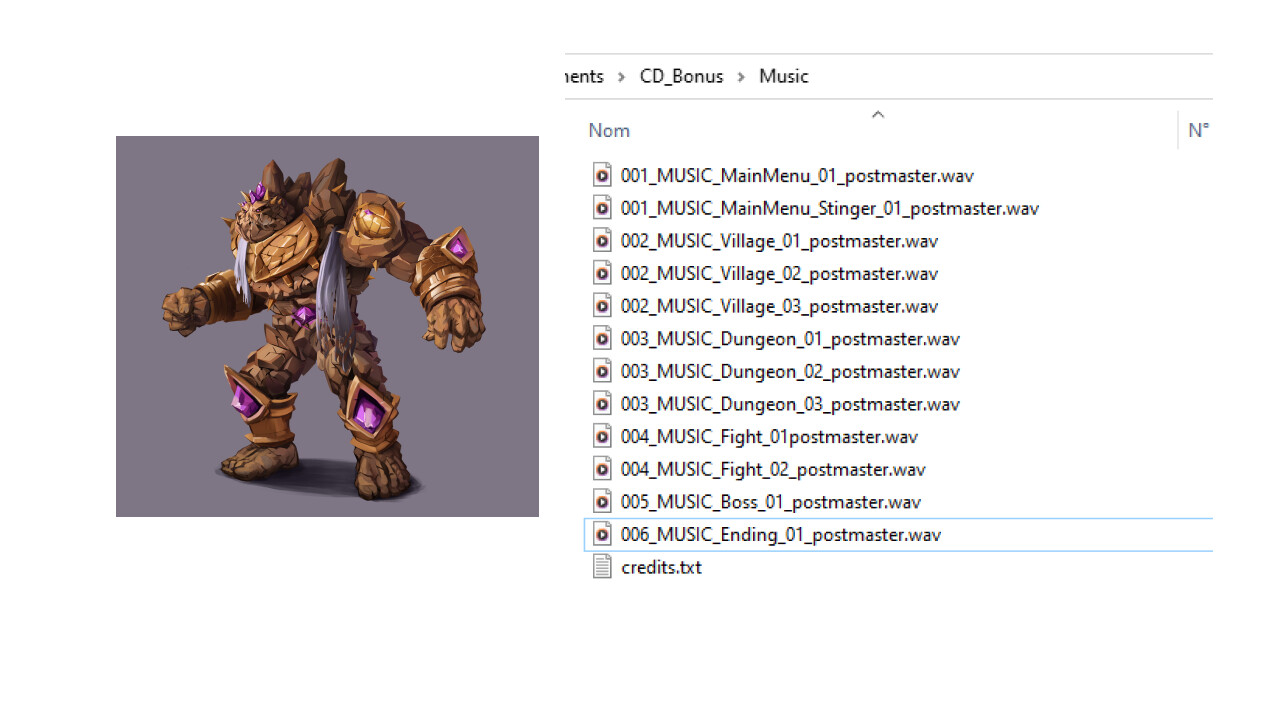Click the media icon beside 005_MUSIC_Boss_01_postmaster.wav
Viewport: 1280px width, 720px height.
coord(602,501)
